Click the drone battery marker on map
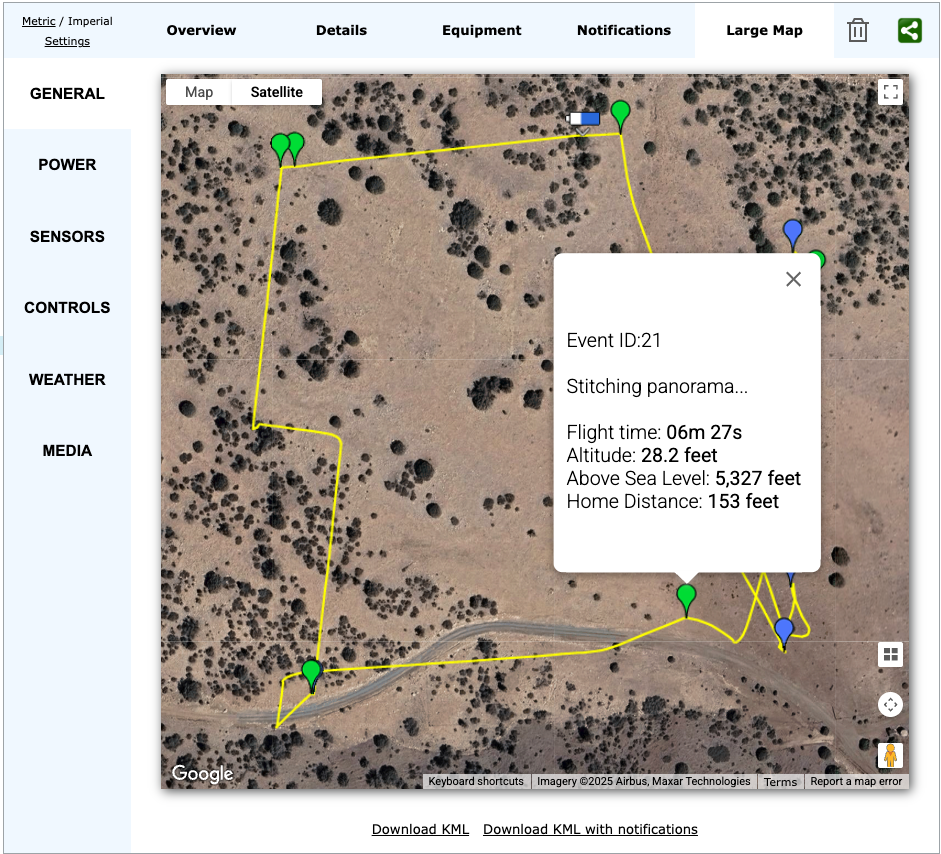Screen dimensions: 941x854 584,119
